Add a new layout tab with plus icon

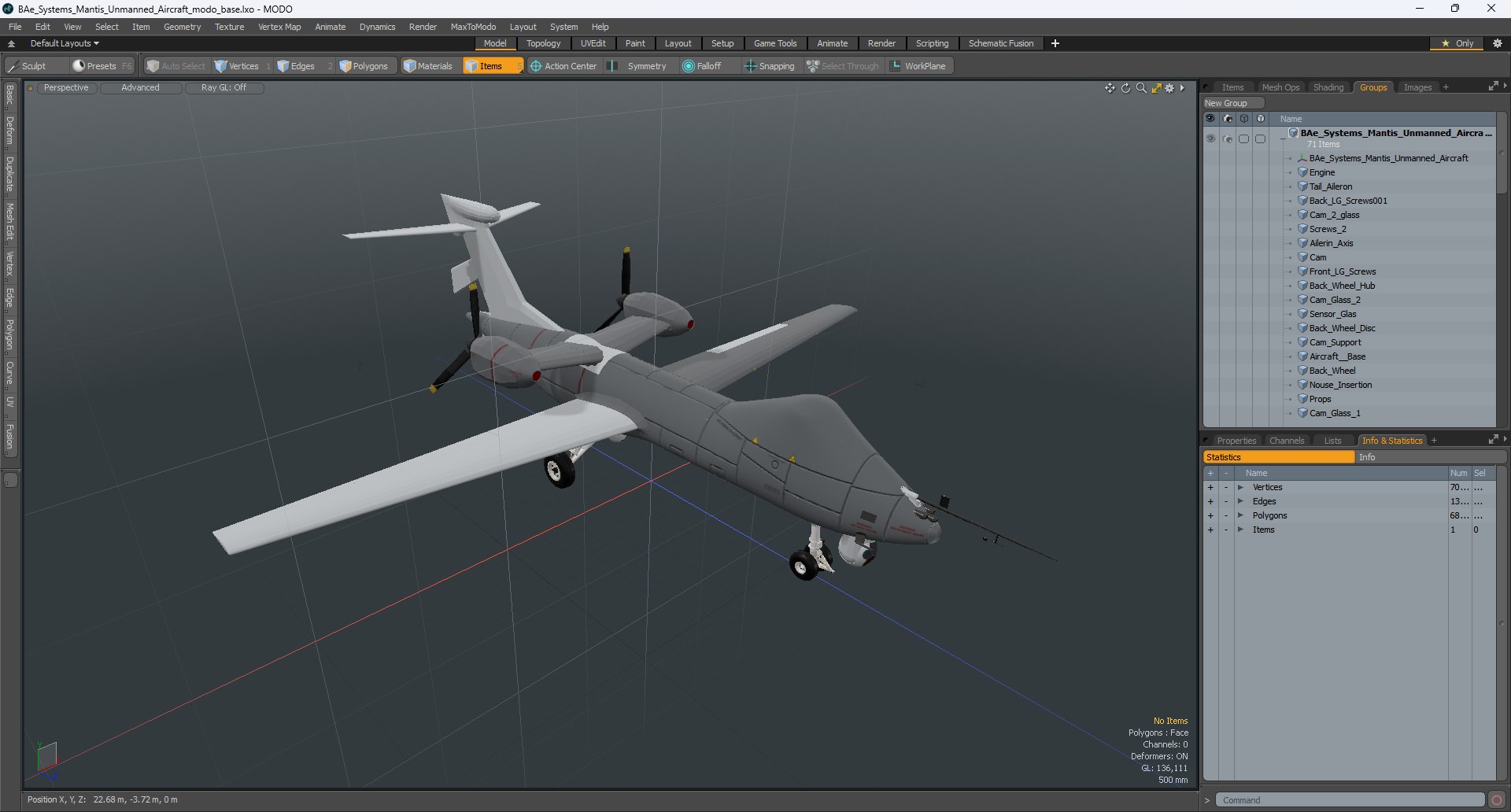[1055, 43]
